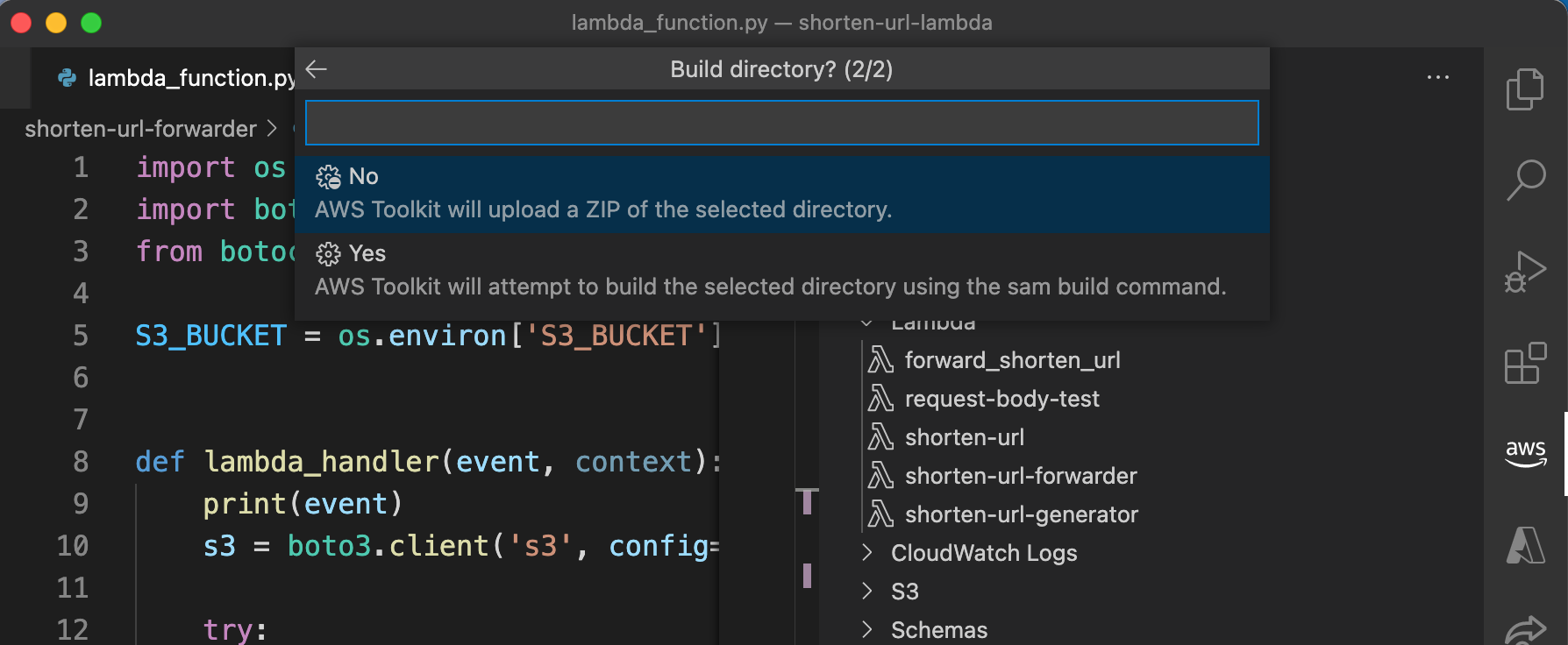Click the context parameter on line 8
1568x645 pixels.
[633, 462]
